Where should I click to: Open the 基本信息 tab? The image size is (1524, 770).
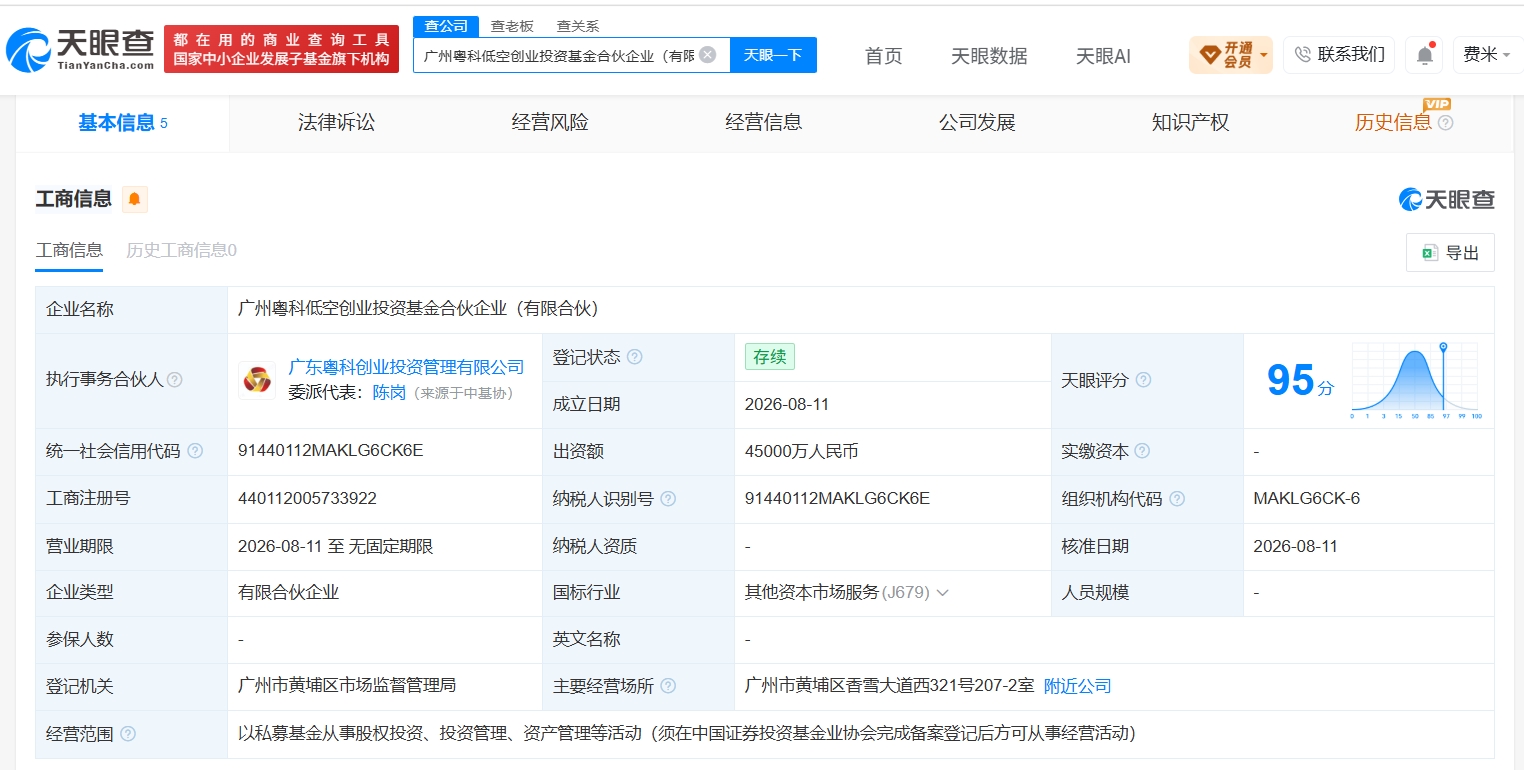(x=123, y=123)
